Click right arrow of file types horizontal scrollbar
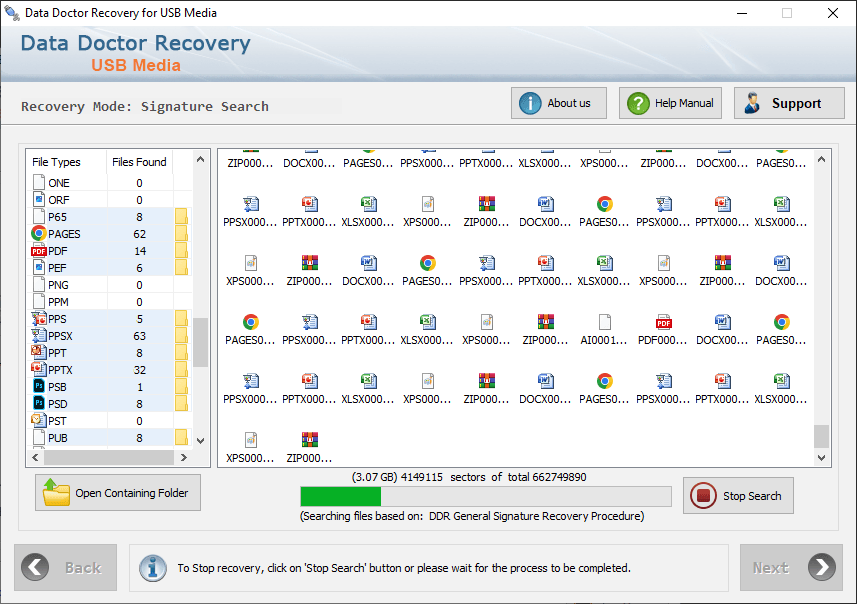The image size is (857, 604). [x=184, y=458]
